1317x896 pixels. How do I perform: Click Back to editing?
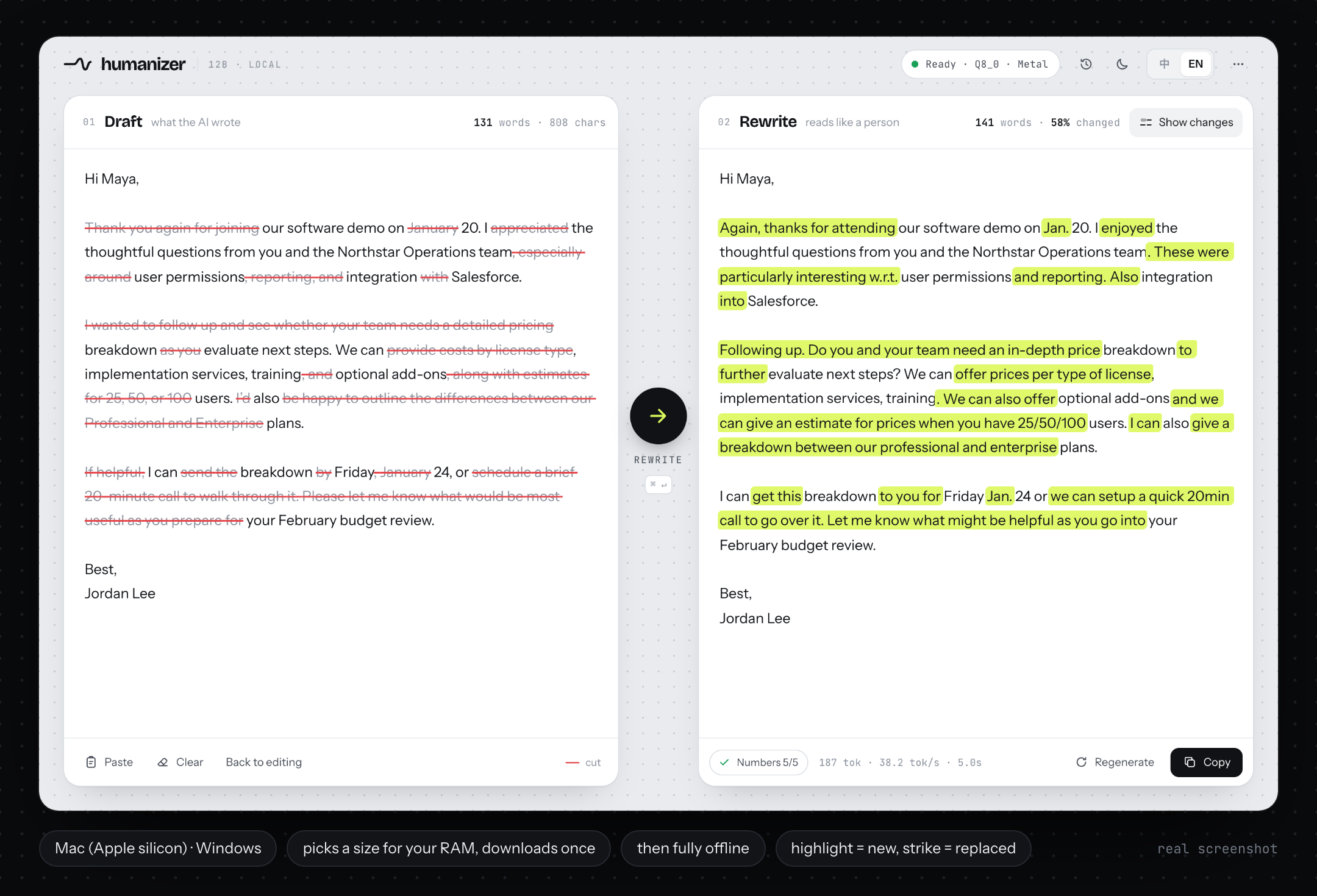(x=264, y=762)
